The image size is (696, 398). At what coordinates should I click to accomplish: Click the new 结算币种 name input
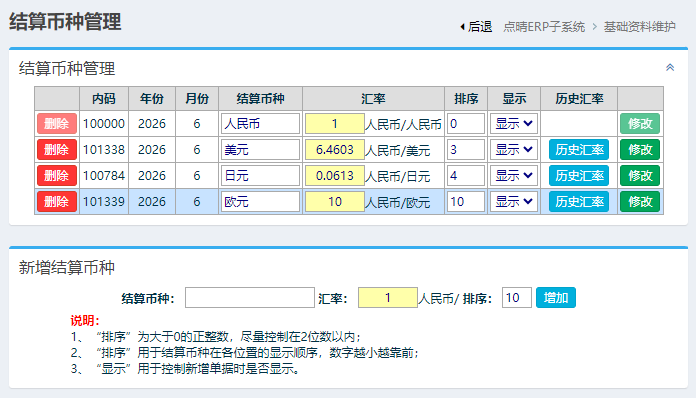pos(249,298)
